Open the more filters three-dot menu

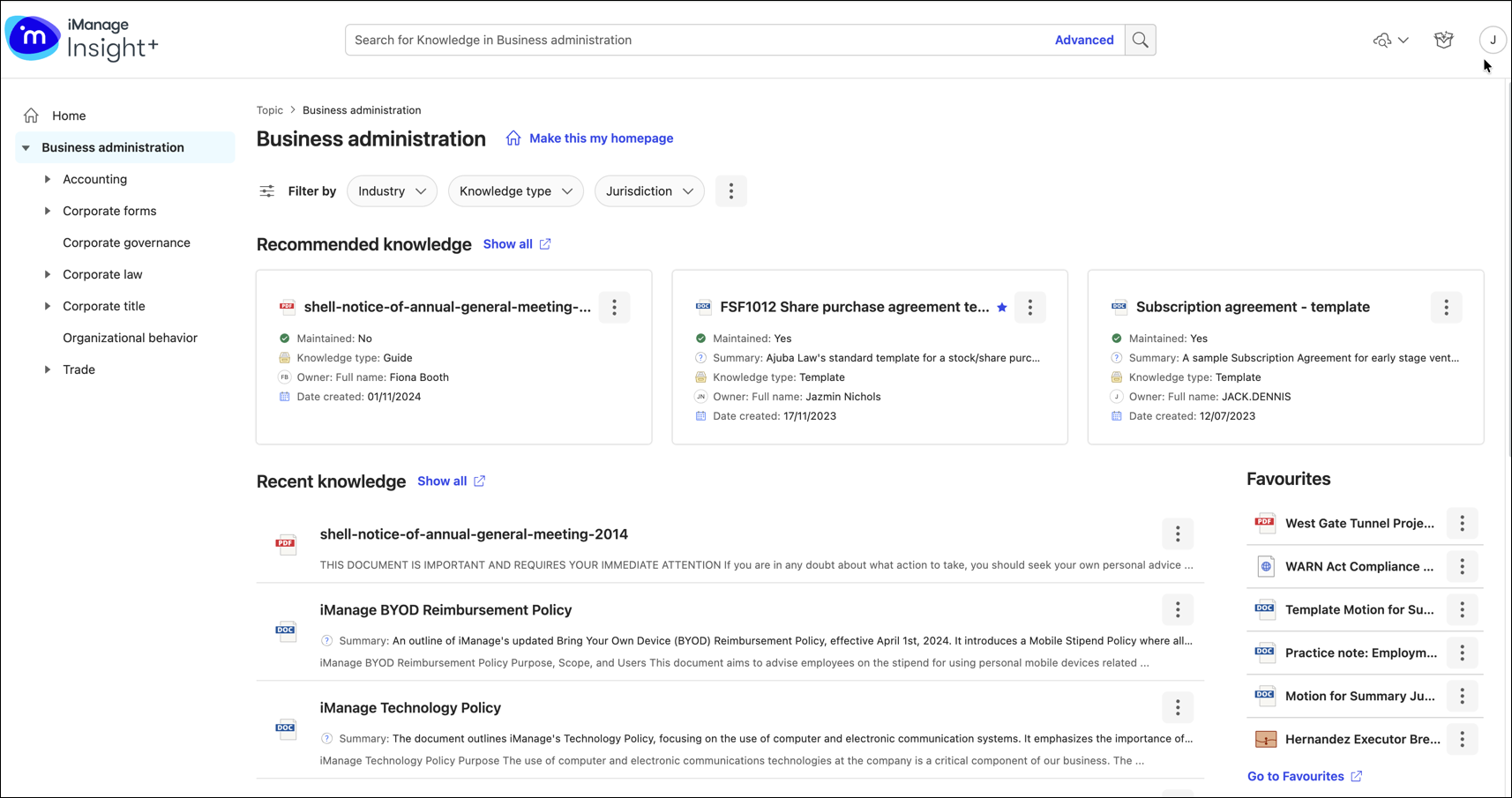point(730,190)
